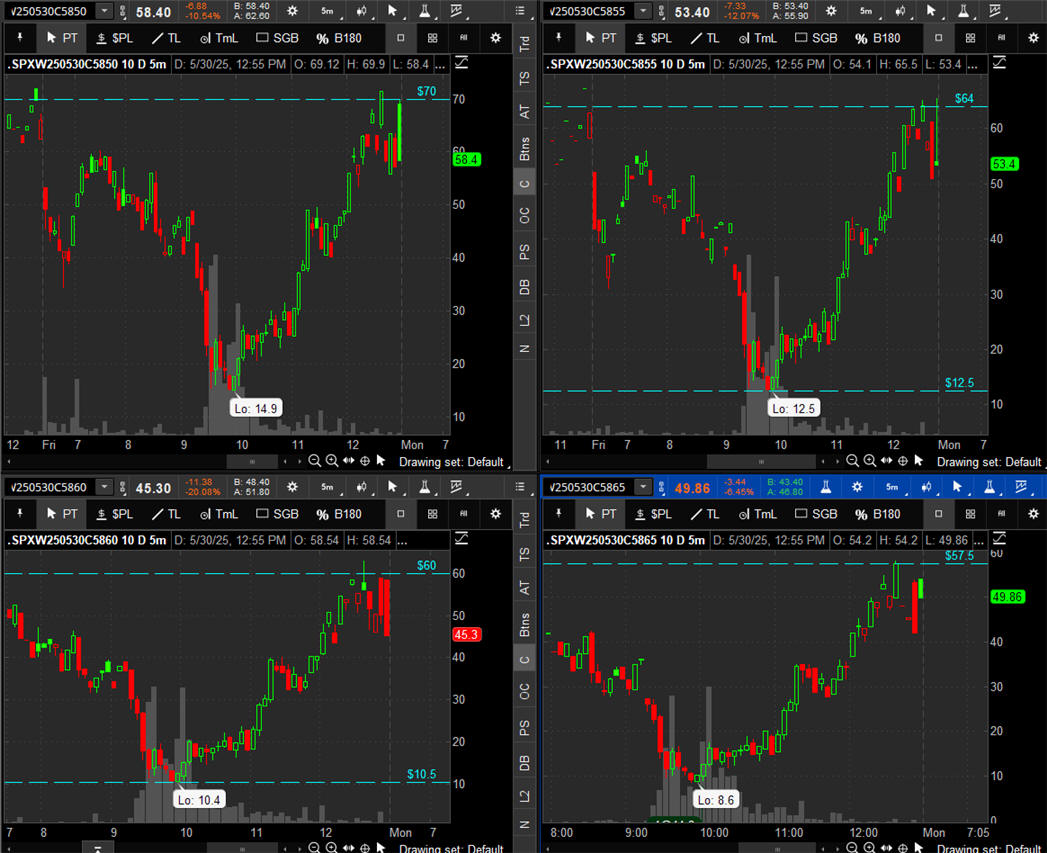Open Drawing set Default menu under C5850
Image resolution: width=1047 pixels, height=853 pixels.
pos(454,462)
